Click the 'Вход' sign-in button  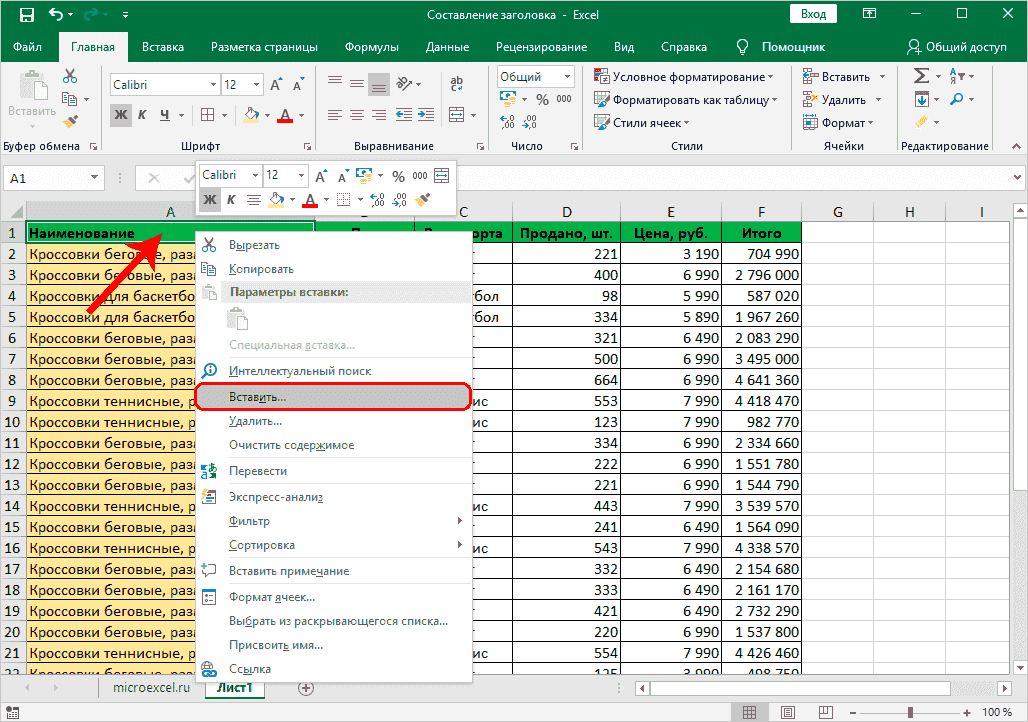[x=813, y=14]
